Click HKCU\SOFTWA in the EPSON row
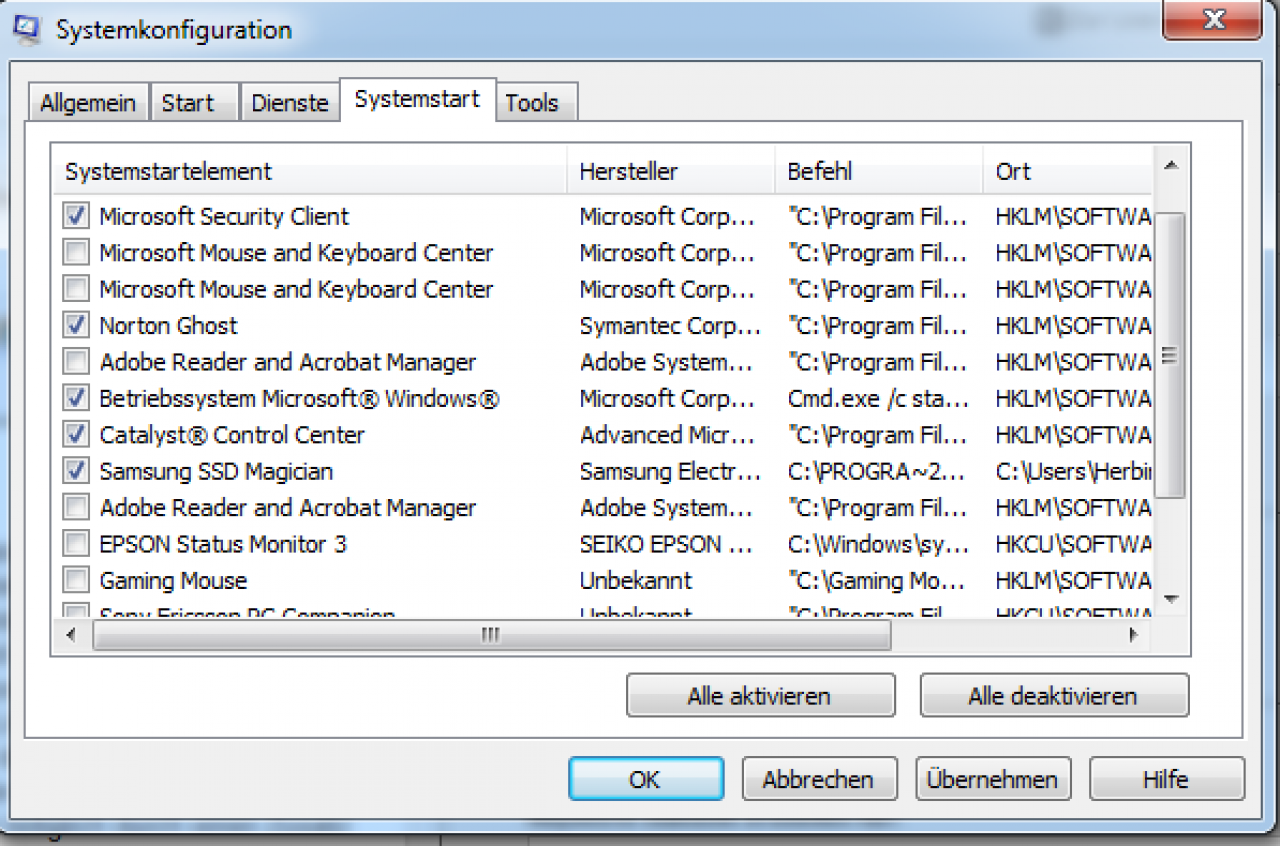 point(1074,544)
